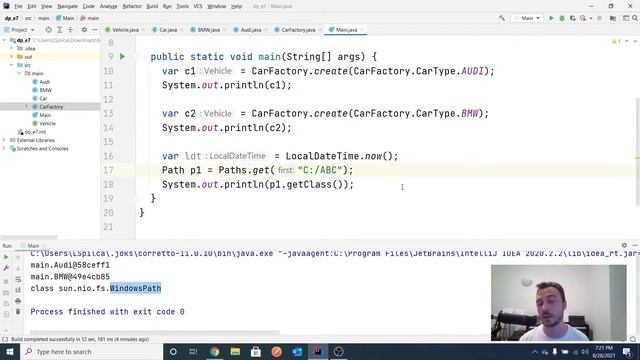Click the print icon in Run console
640x360 pixels.
click(18, 301)
